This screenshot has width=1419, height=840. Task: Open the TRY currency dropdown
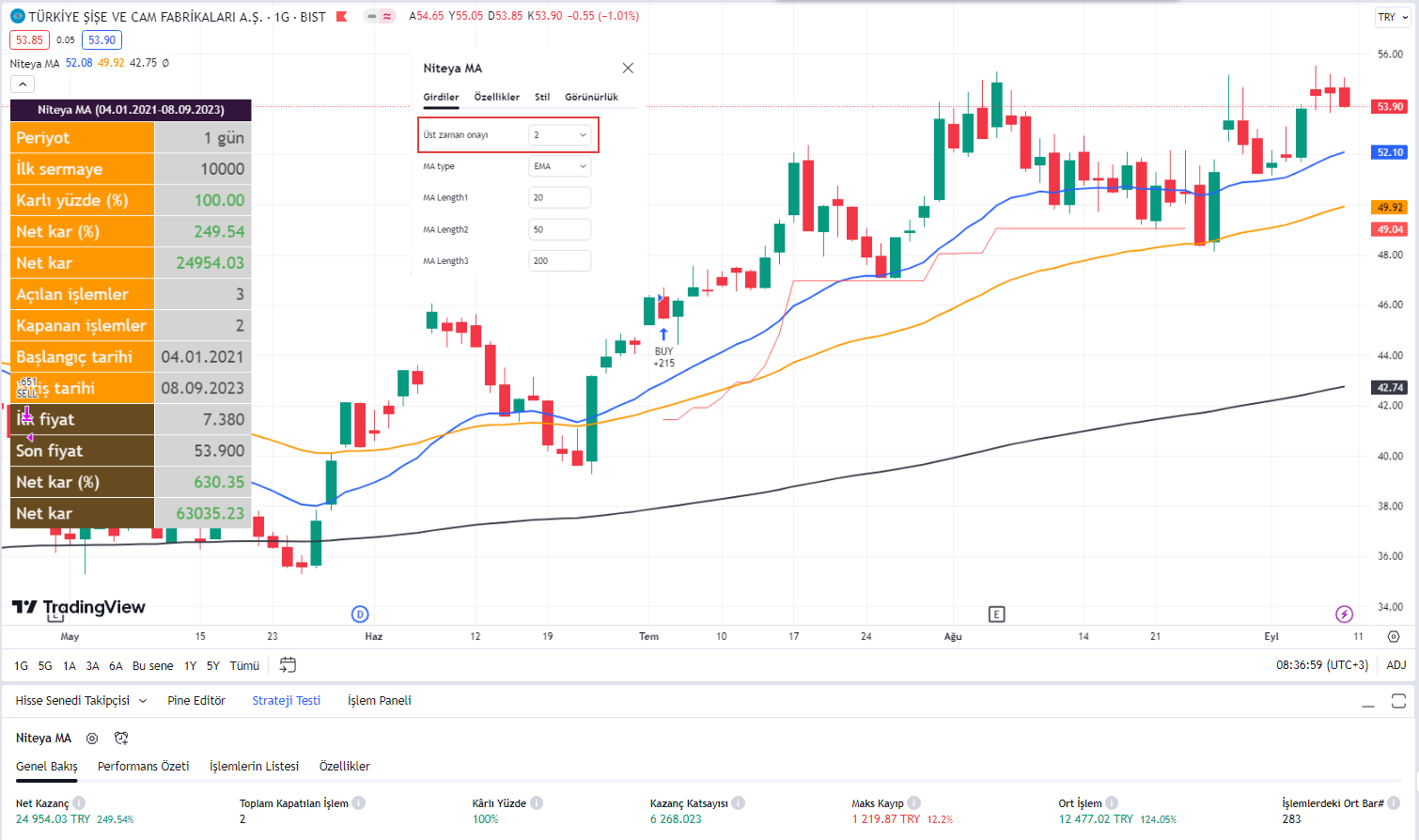point(1393,17)
